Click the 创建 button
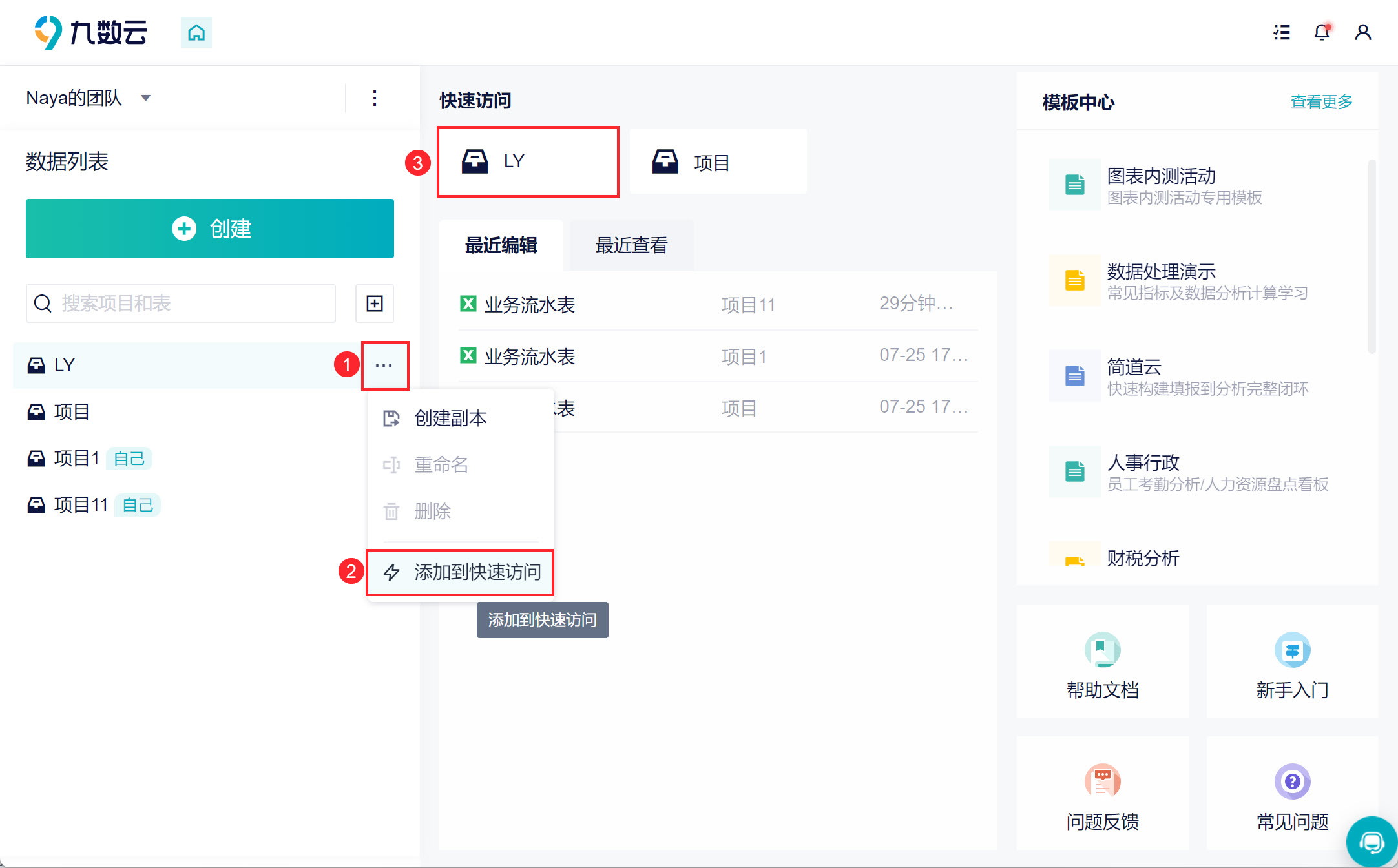The image size is (1398, 868). click(210, 229)
